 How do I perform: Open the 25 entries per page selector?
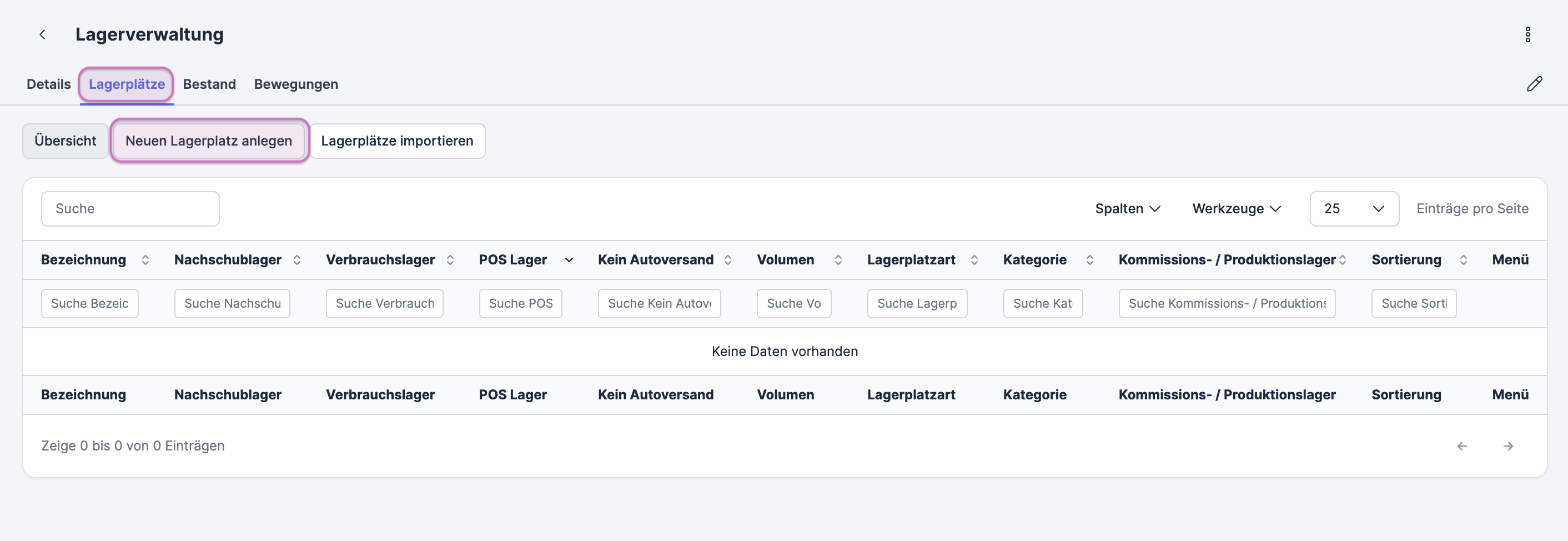pos(1354,209)
